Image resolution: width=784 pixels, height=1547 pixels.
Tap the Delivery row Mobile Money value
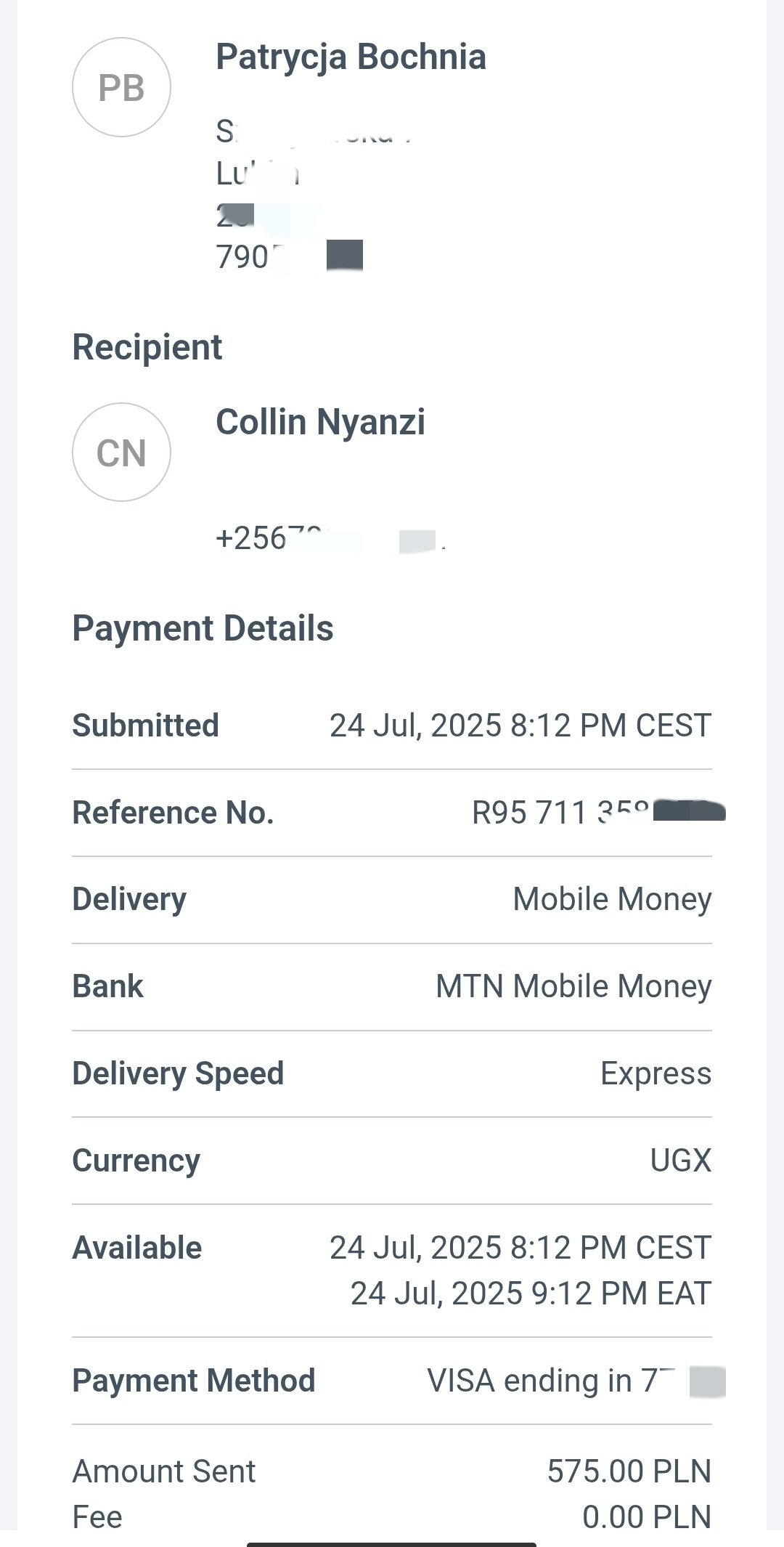(x=612, y=899)
